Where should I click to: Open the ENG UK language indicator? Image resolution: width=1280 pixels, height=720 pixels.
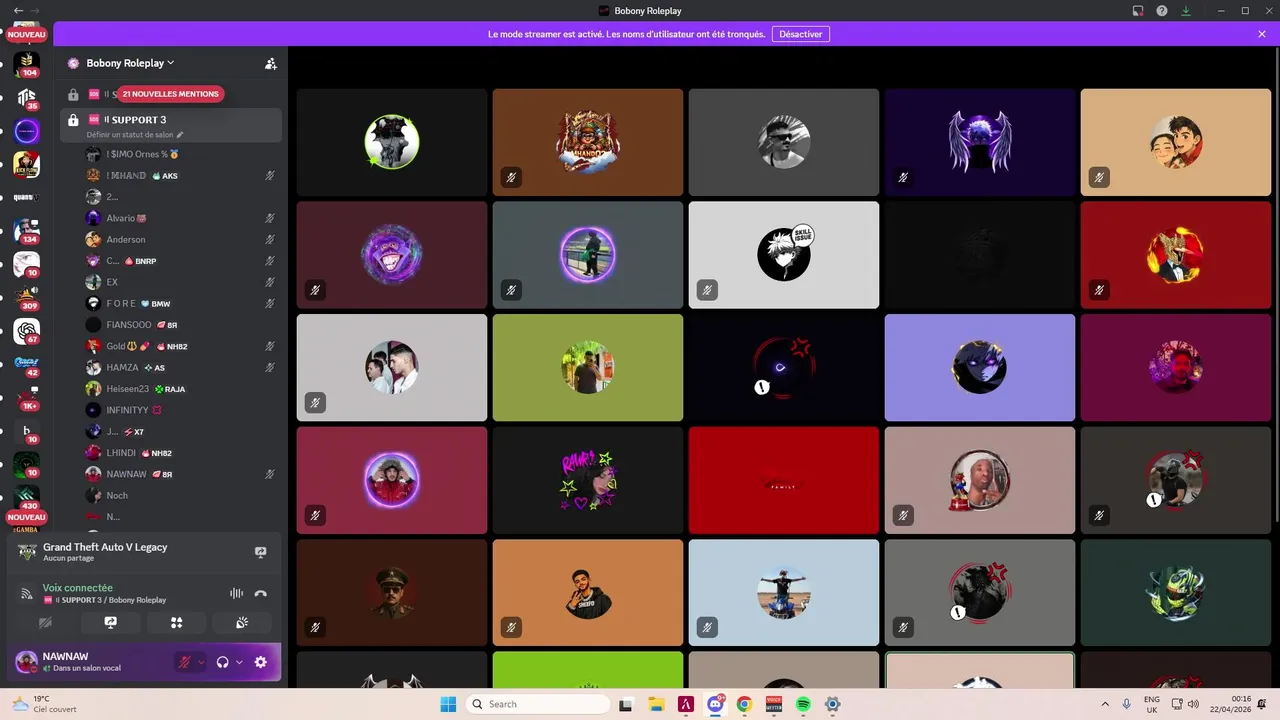click(x=1152, y=704)
